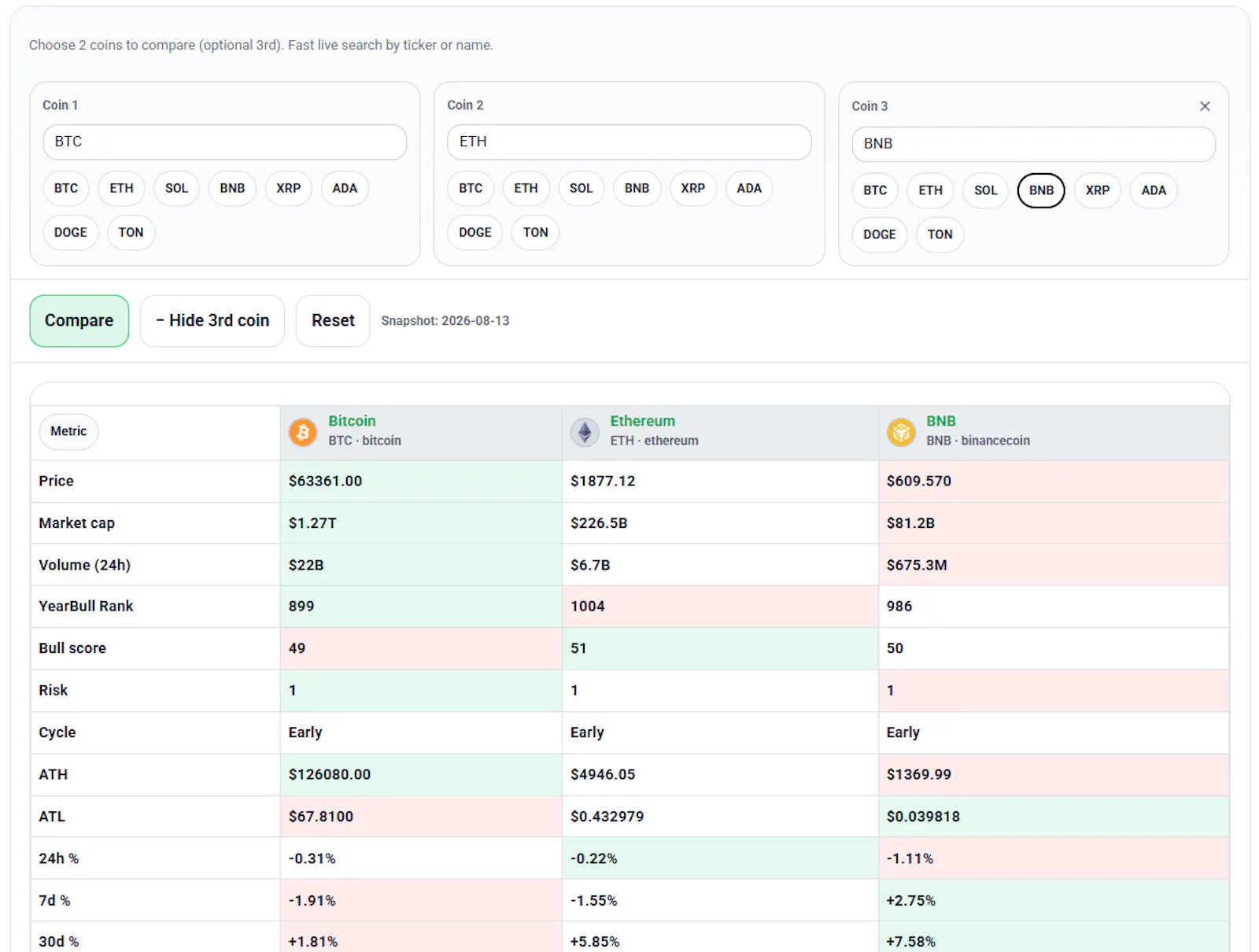
Task: Click the Bitcoin logo icon
Action: tap(303, 432)
